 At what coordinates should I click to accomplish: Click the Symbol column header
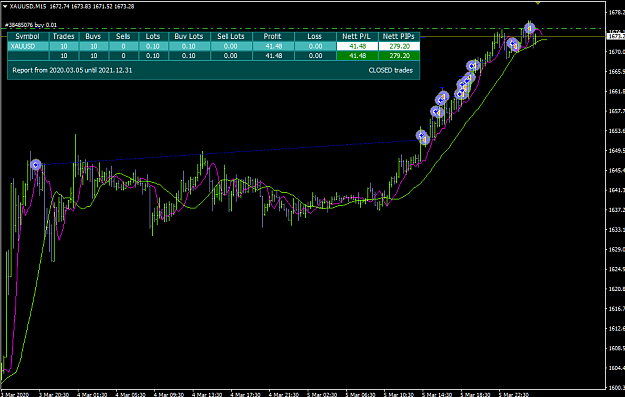(28, 36)
